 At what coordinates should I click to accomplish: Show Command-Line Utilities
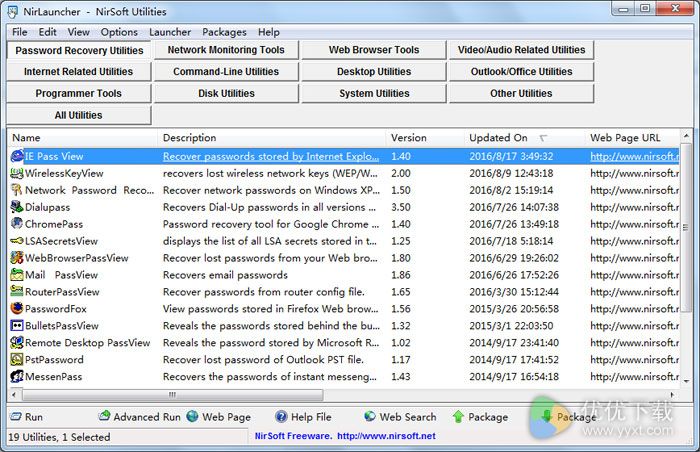226,71
